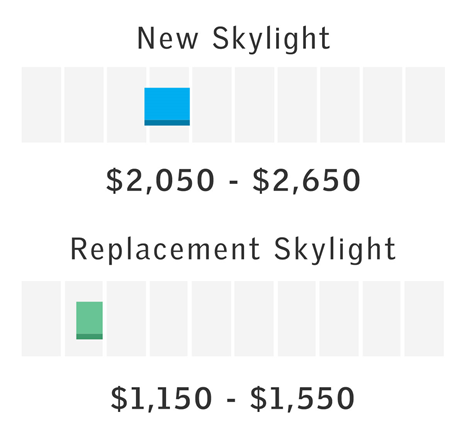Click the $2,050 - $2,650 price range text

point(233,181)
